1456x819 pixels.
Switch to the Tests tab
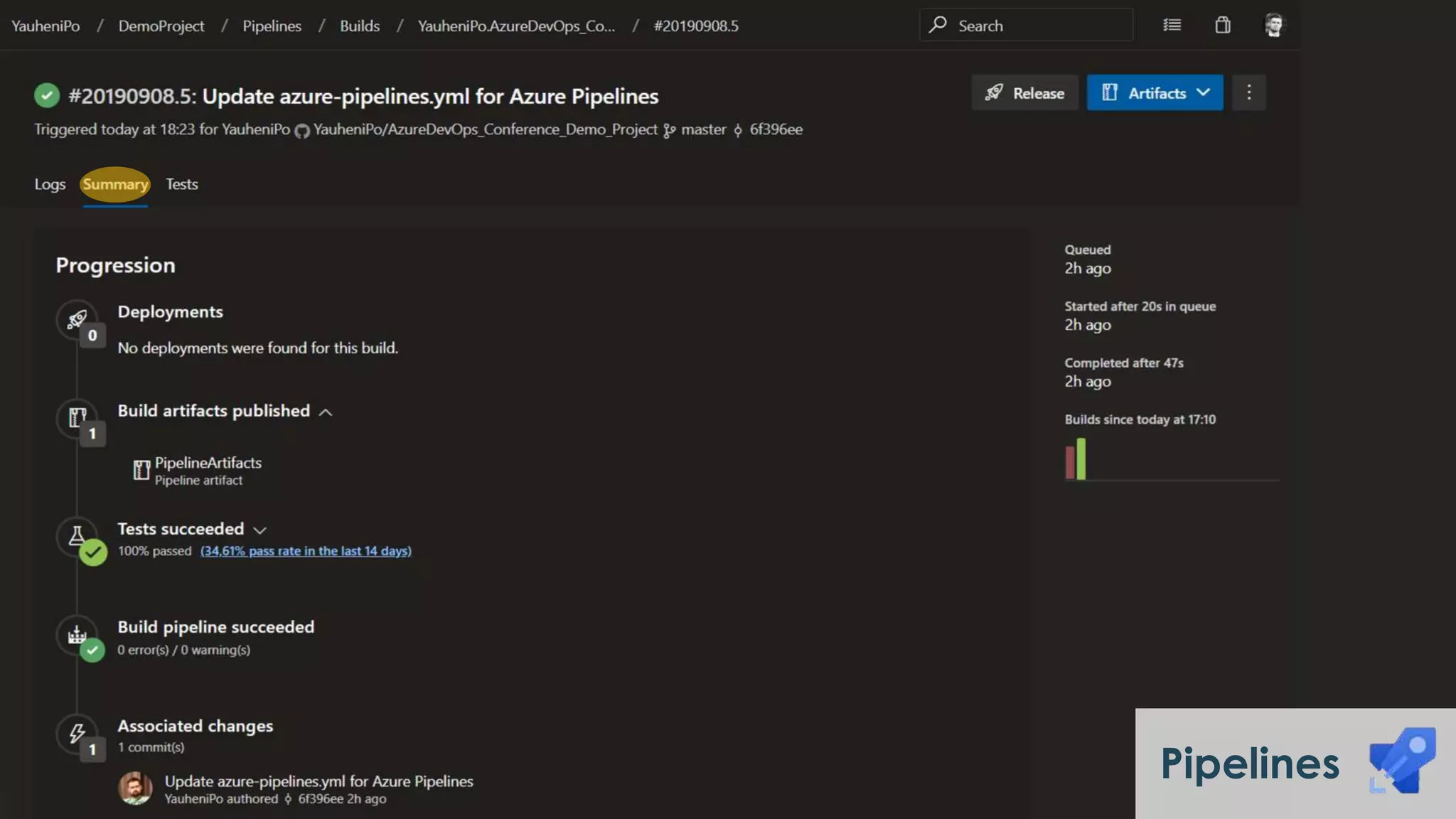[181, 184]
